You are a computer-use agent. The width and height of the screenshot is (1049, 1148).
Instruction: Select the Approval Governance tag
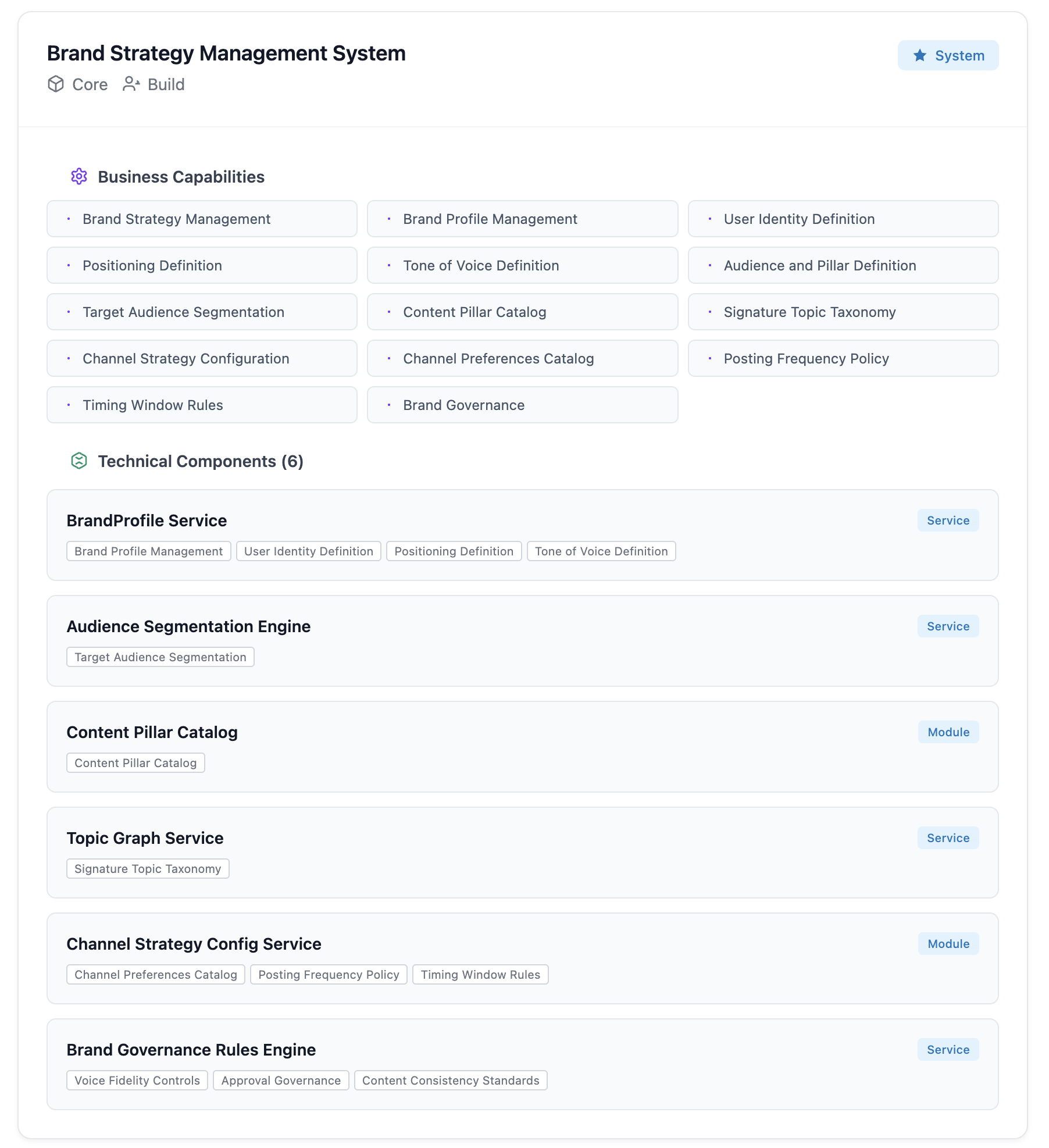(281, 1081)
